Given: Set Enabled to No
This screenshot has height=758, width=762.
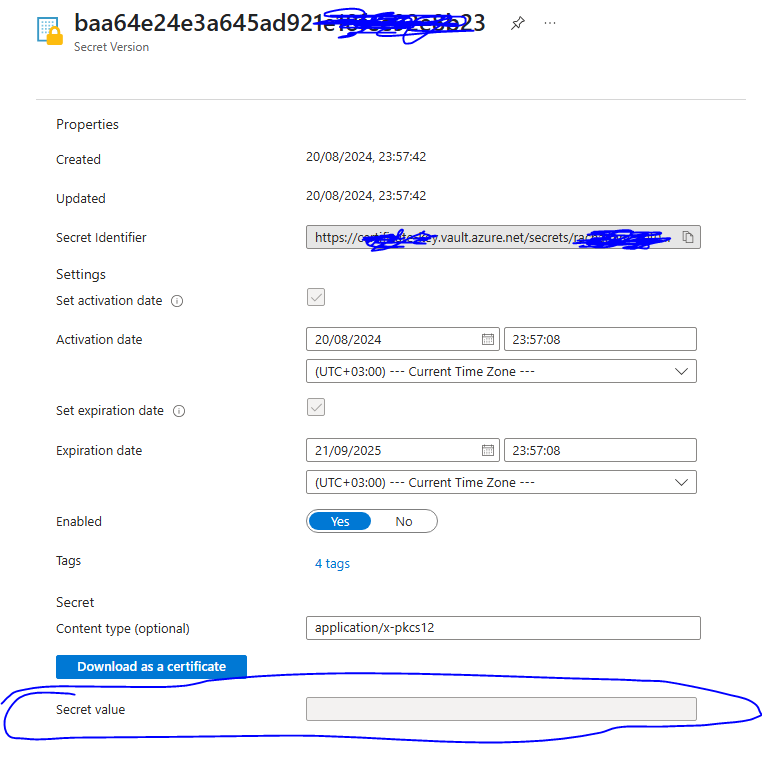Looking at the screenshot, I should (404, 521).
